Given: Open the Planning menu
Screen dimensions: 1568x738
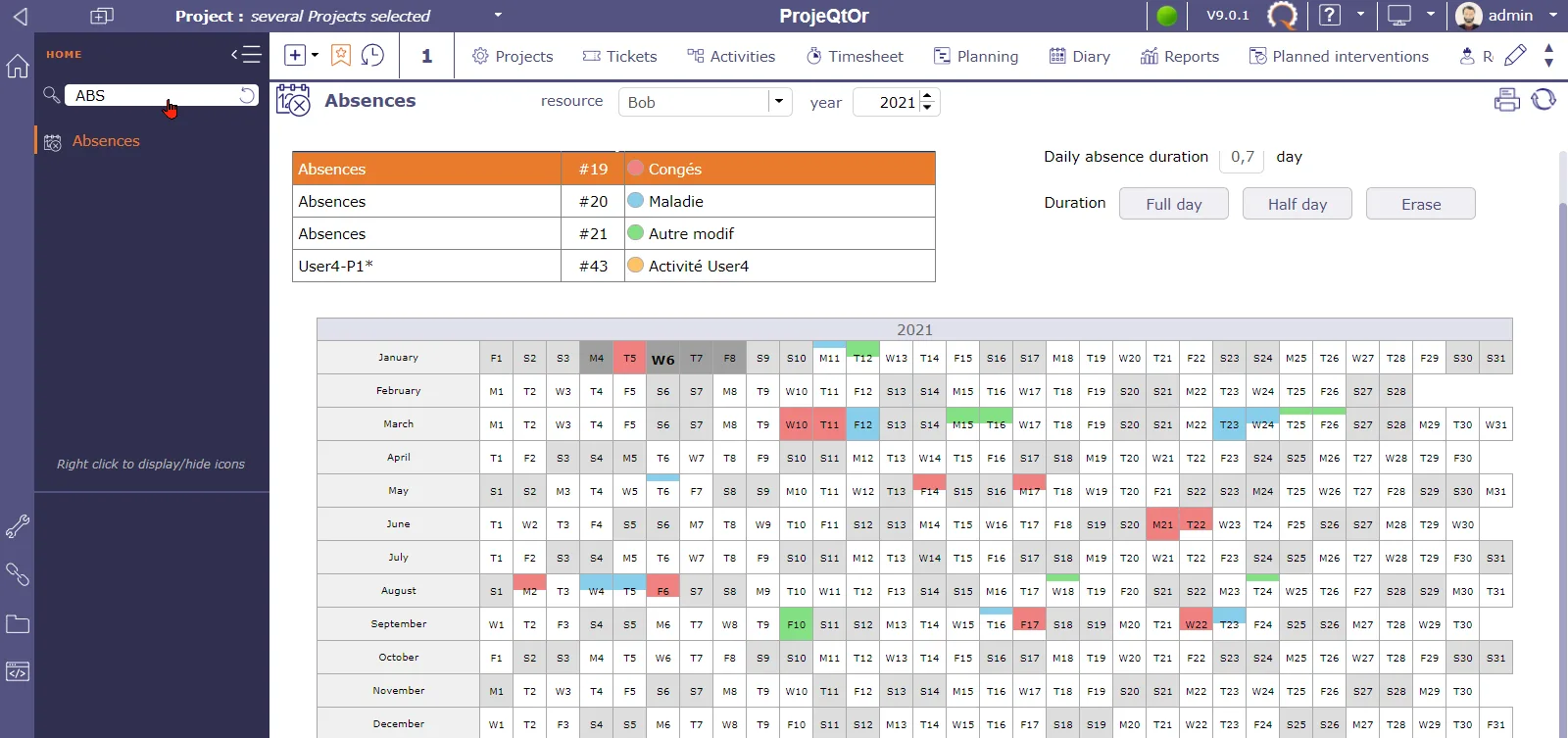Looking at the screenshot, I should 976,57.
